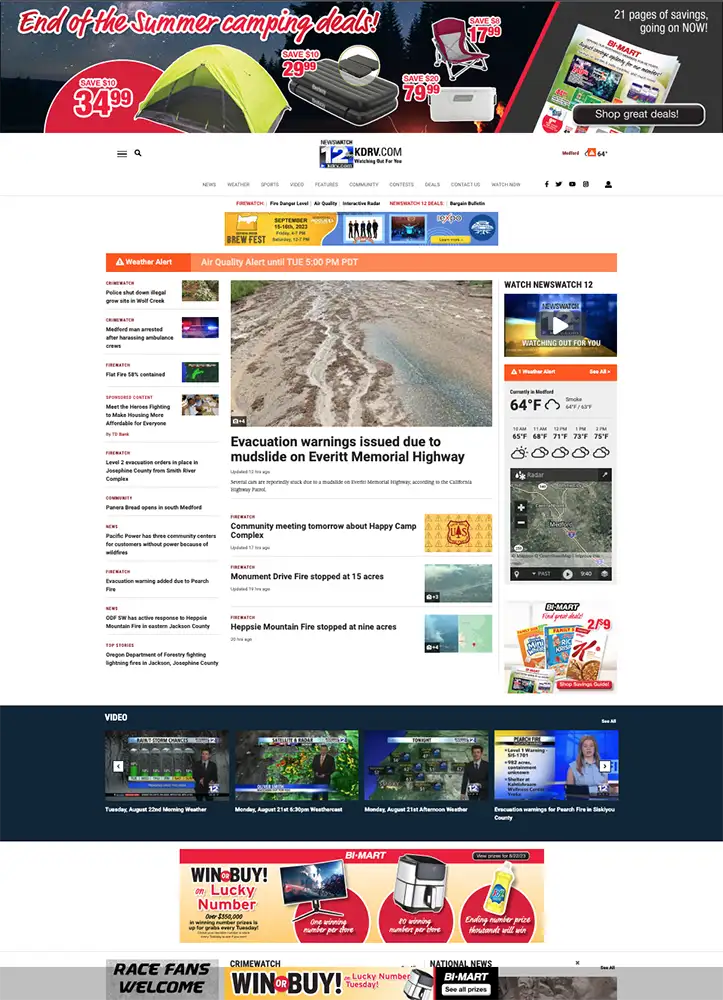Open the Instagram social icon
This screenshot has height=1000, width=723.
[586, 184]
